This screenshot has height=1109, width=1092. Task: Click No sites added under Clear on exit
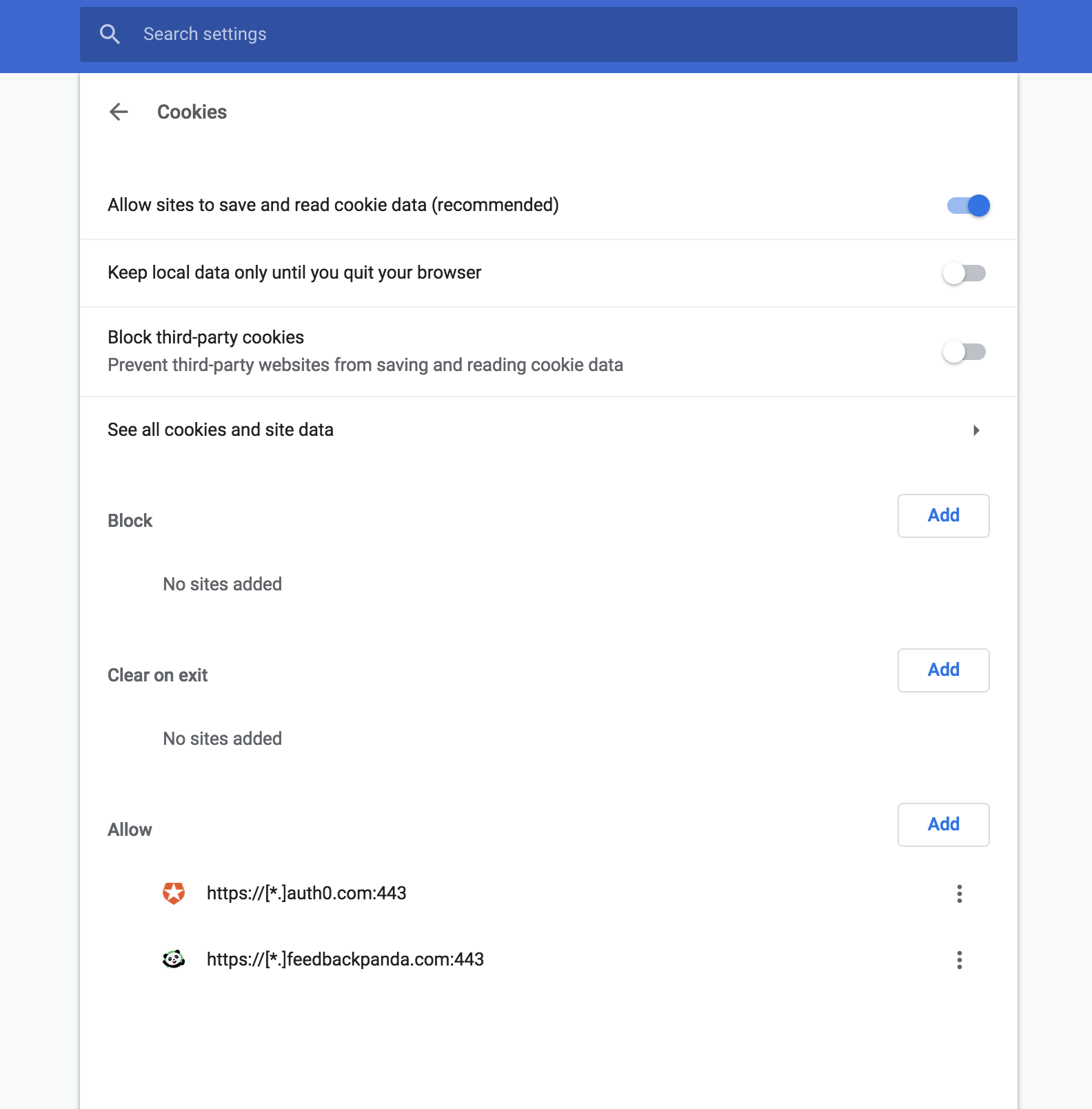(222, 739)
